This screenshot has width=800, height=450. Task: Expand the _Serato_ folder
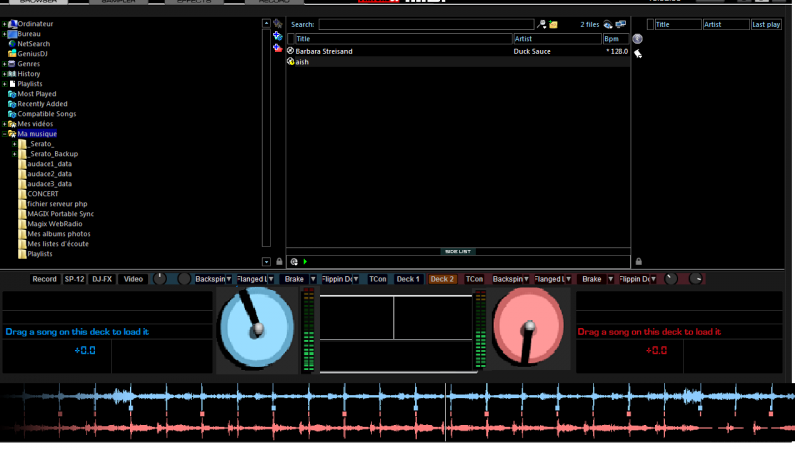(x=15, y=144)
